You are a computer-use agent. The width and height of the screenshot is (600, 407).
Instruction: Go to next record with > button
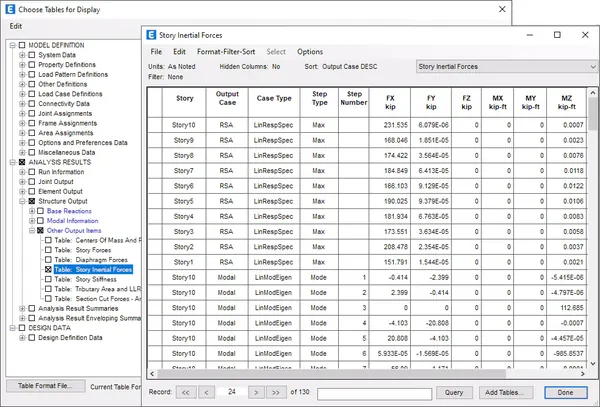[x=256, y=392]
